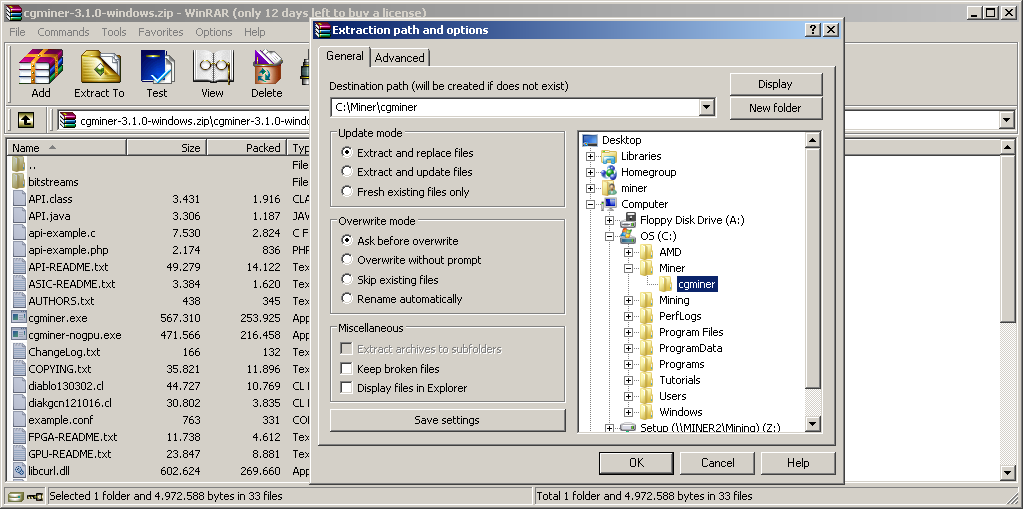
Task: Open the Destination path dropdown arrow
Action: point(706,108)
